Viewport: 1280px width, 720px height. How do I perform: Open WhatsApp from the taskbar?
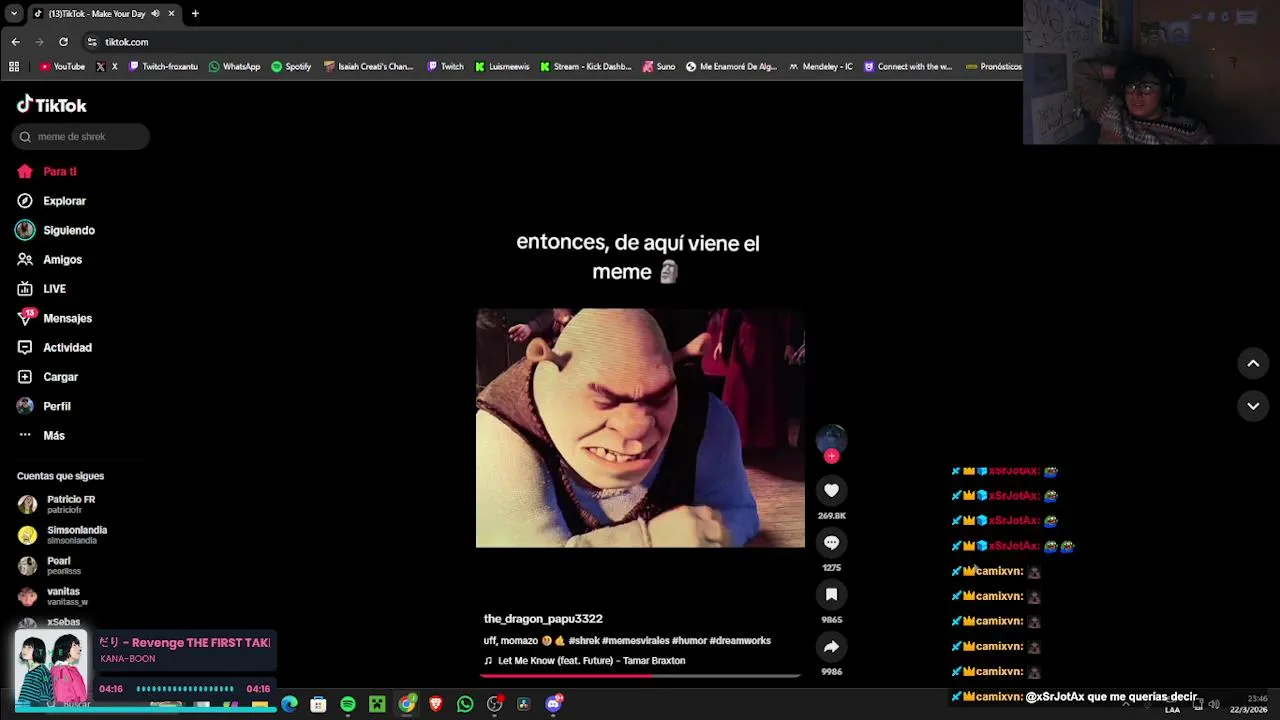[465, 704]
